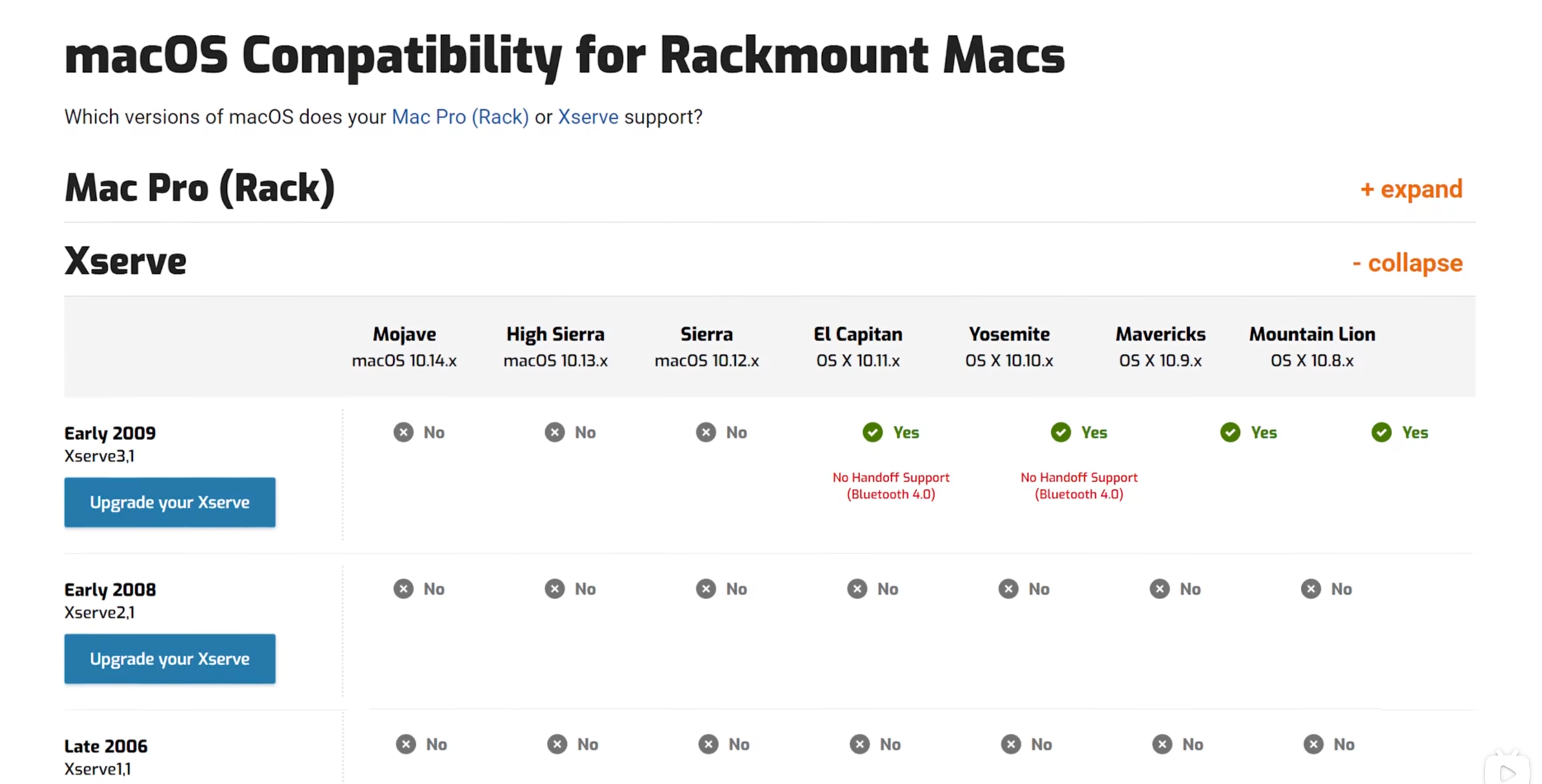Click Upgrade your Xserve for Early 2008
Screen dimensions: 1542x784
[x=170, y=659]
